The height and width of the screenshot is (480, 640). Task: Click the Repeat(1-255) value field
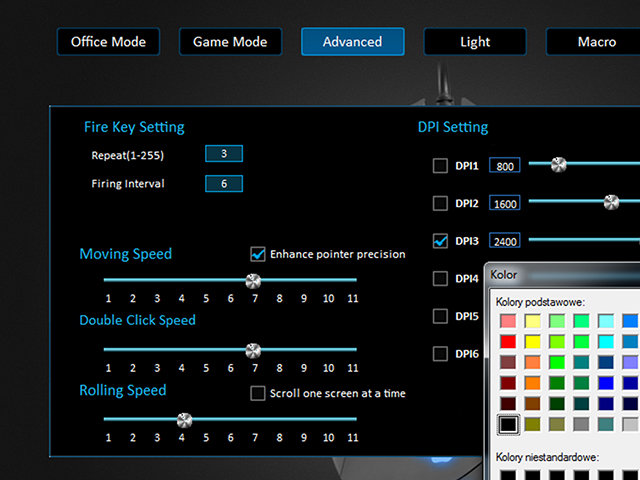(224, 154)
